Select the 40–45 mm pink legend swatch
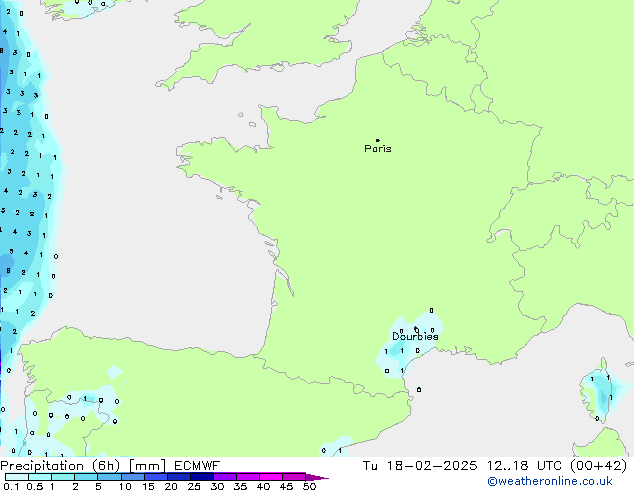 pos(271,477)
